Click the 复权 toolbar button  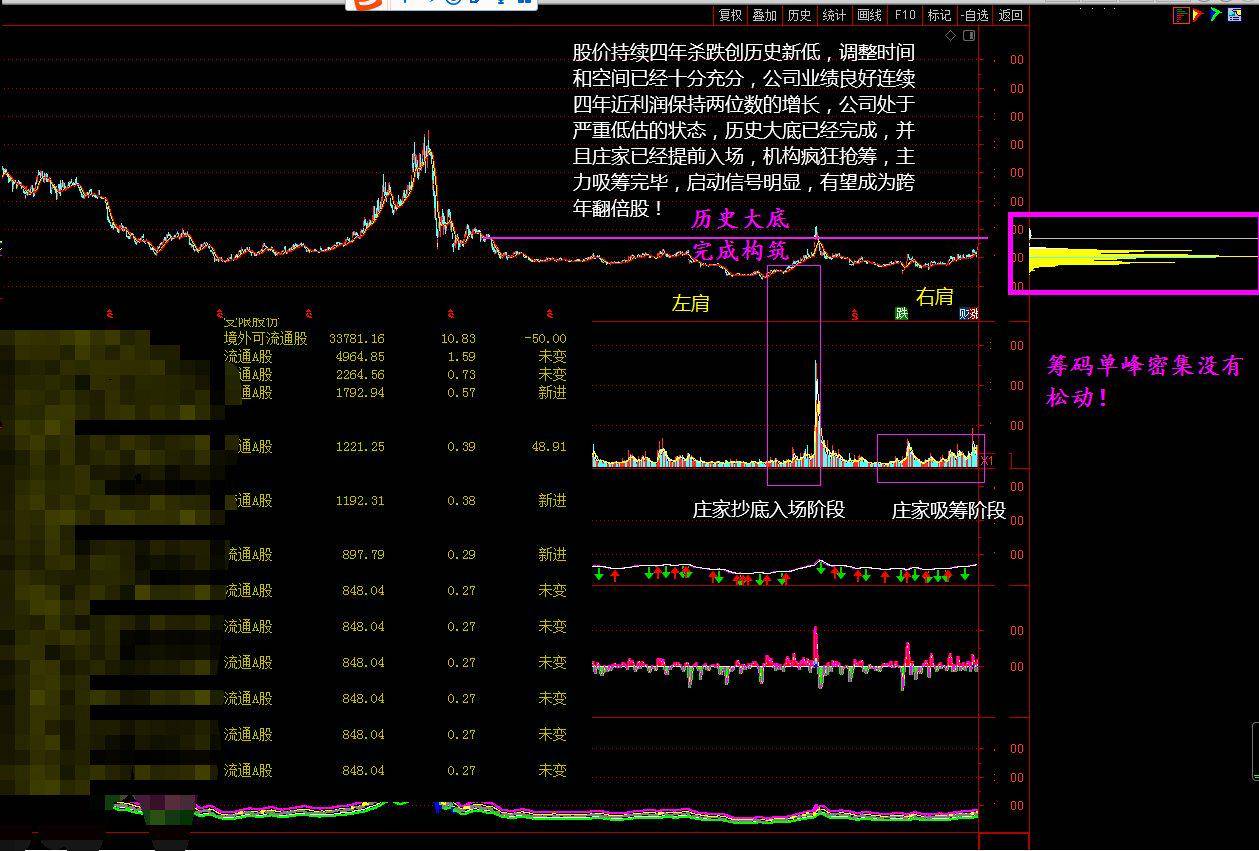(x=730, y=15)
